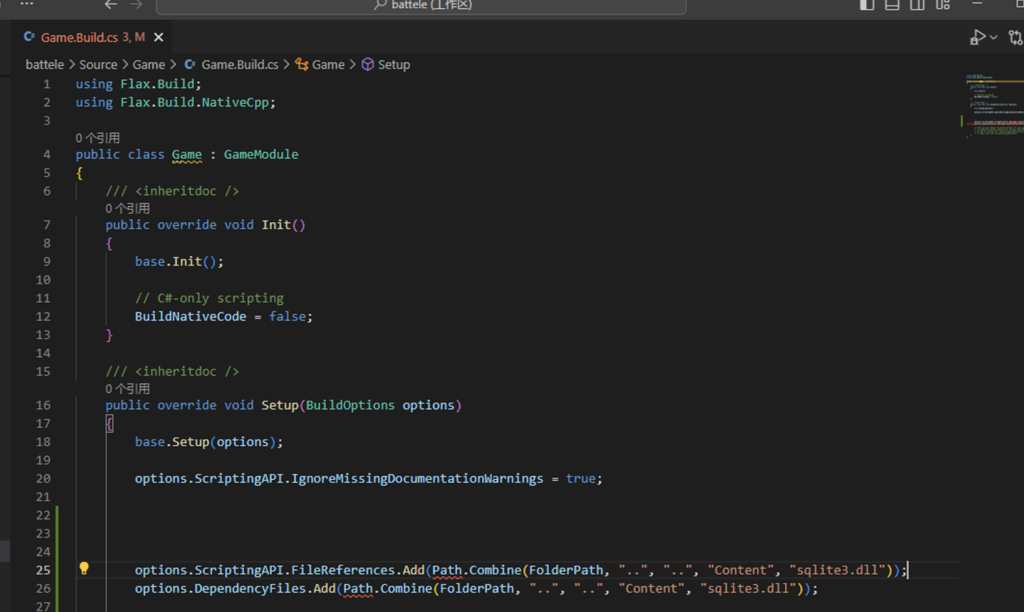Click the battele workspace search box
1024x612 pixels.
click(x=420, y=6)
